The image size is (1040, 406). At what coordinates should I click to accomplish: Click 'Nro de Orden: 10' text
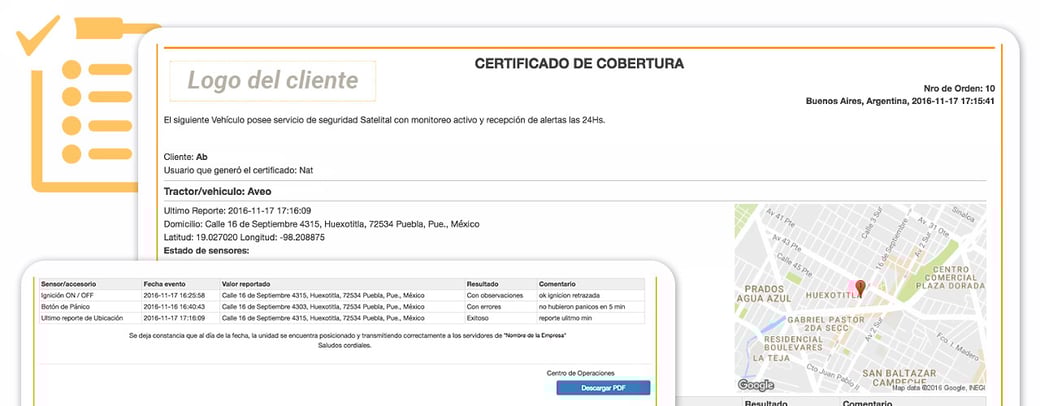[x=959, y=89]
